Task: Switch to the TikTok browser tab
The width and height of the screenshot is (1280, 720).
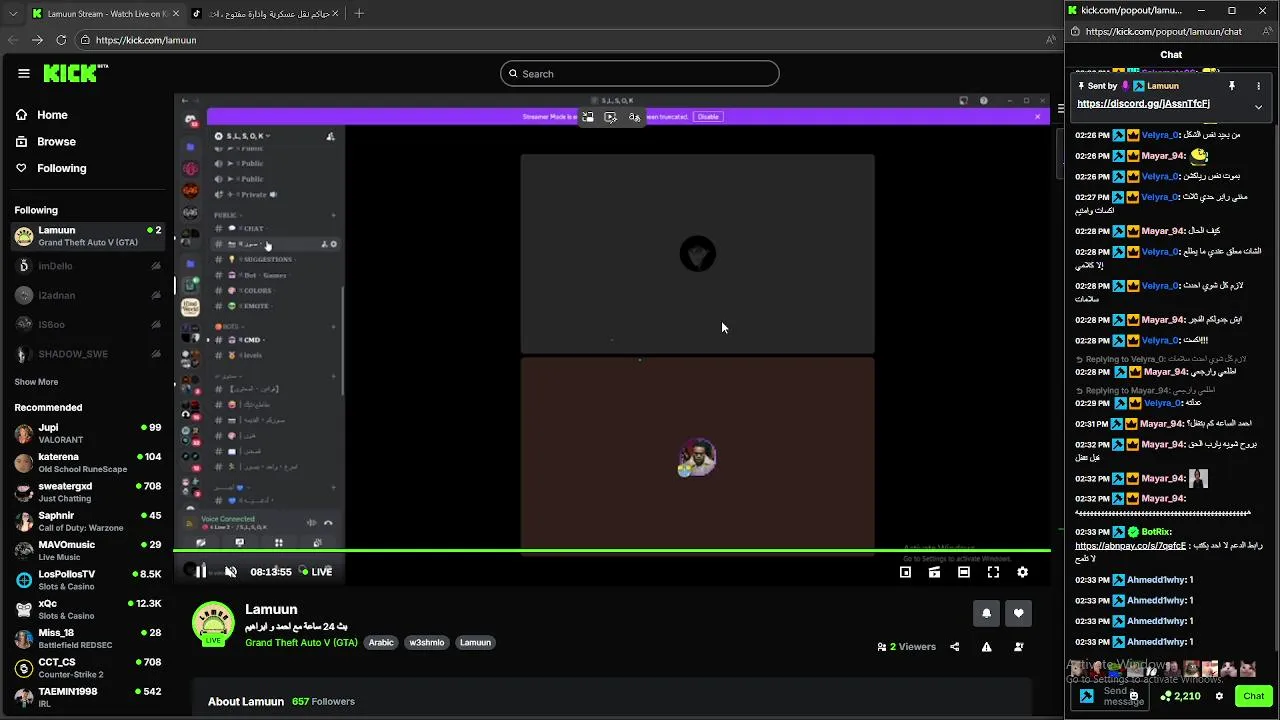Action: (265, 13)
